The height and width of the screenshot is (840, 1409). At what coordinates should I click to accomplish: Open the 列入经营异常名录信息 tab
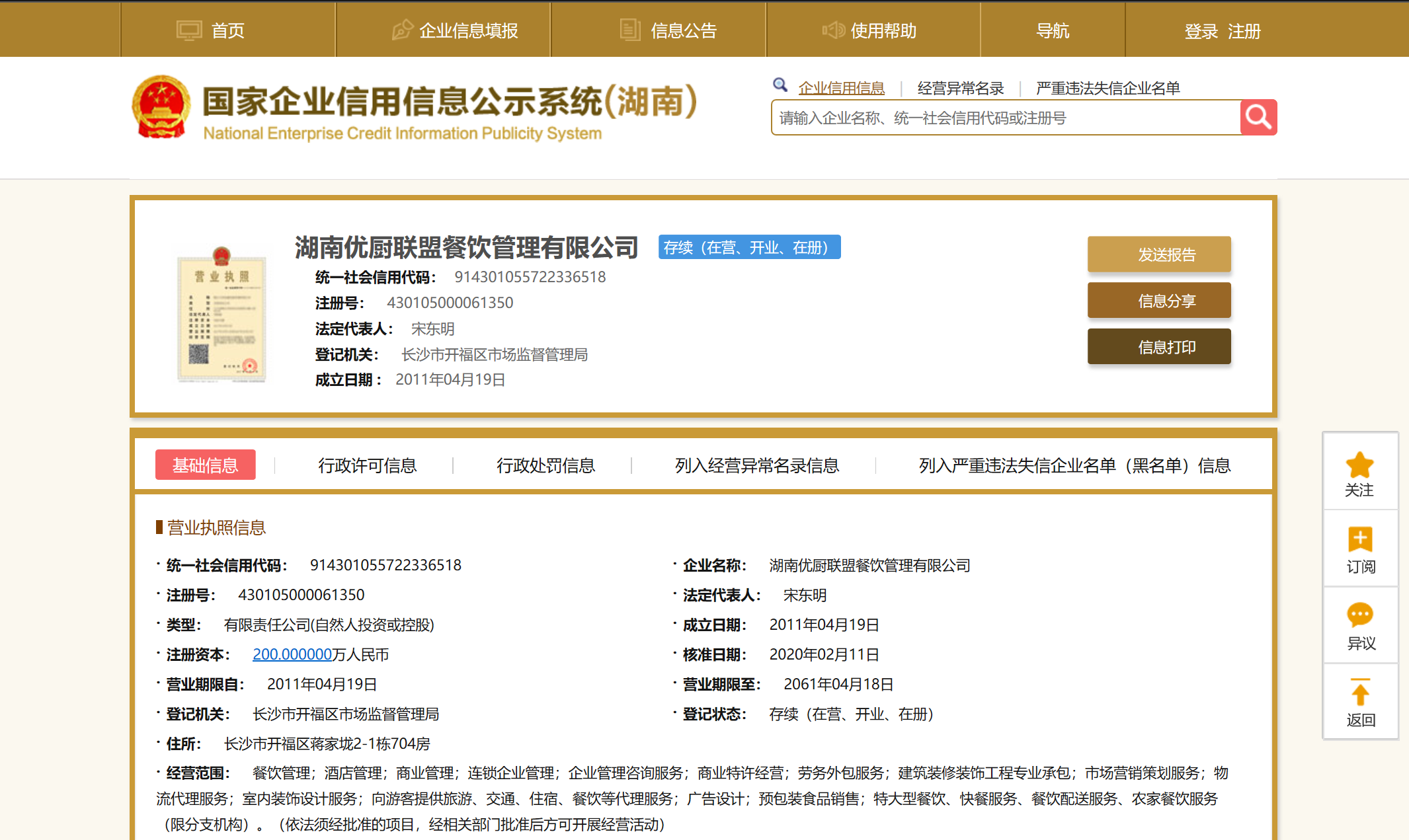coord(756,465)
